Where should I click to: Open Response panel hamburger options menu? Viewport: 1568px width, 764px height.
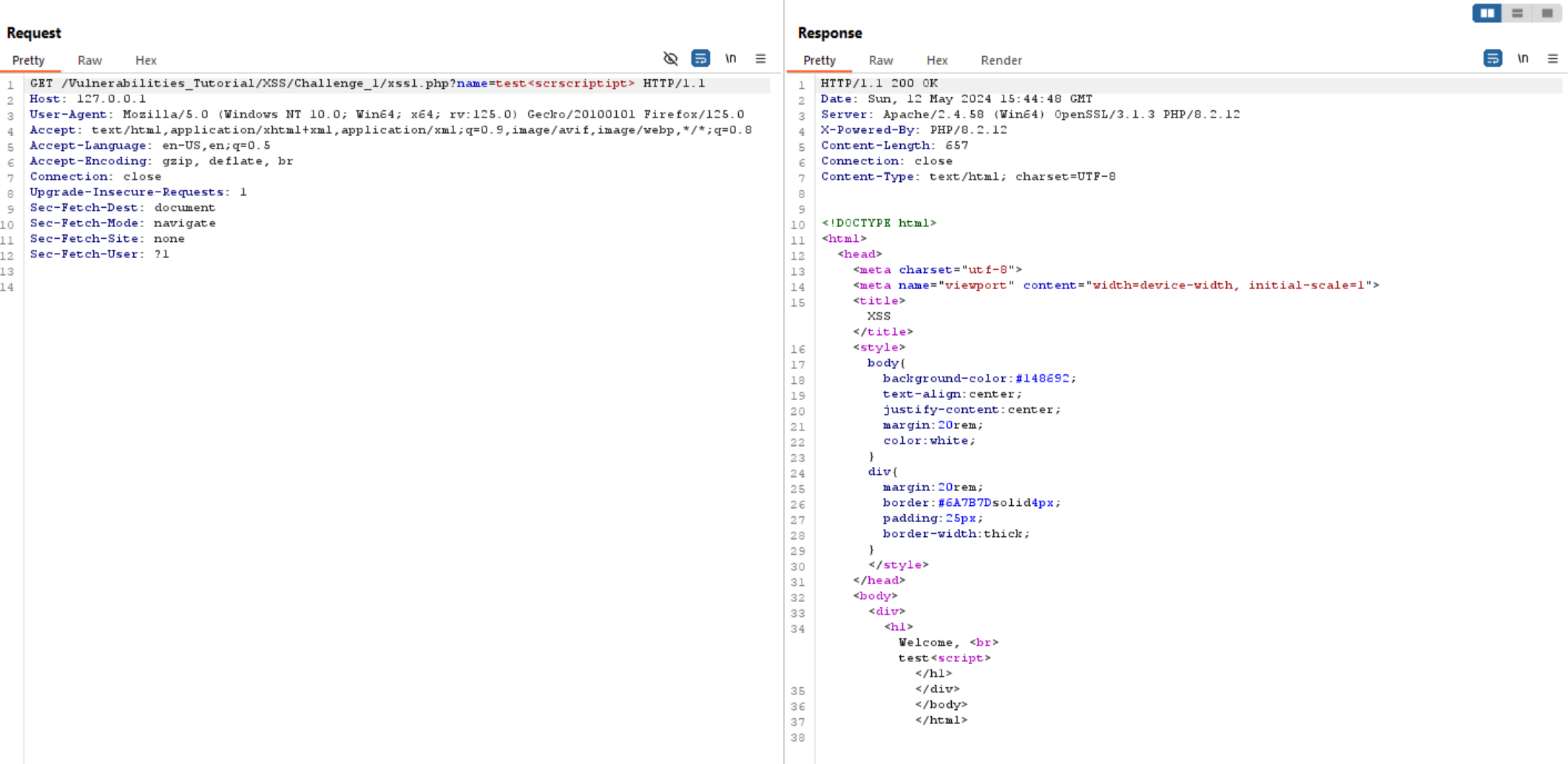1552,58
